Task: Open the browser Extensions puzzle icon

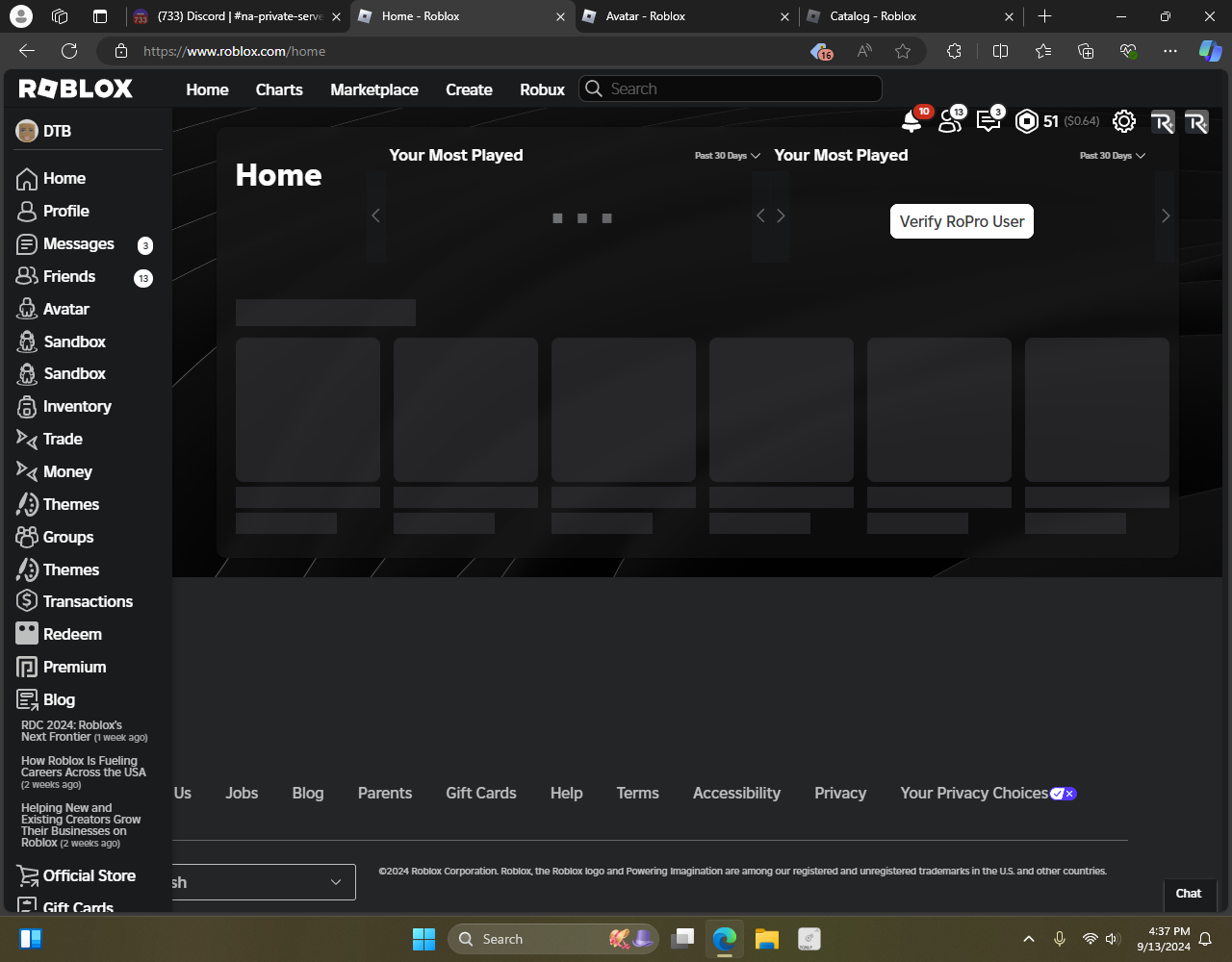Action: pos(954,51)
